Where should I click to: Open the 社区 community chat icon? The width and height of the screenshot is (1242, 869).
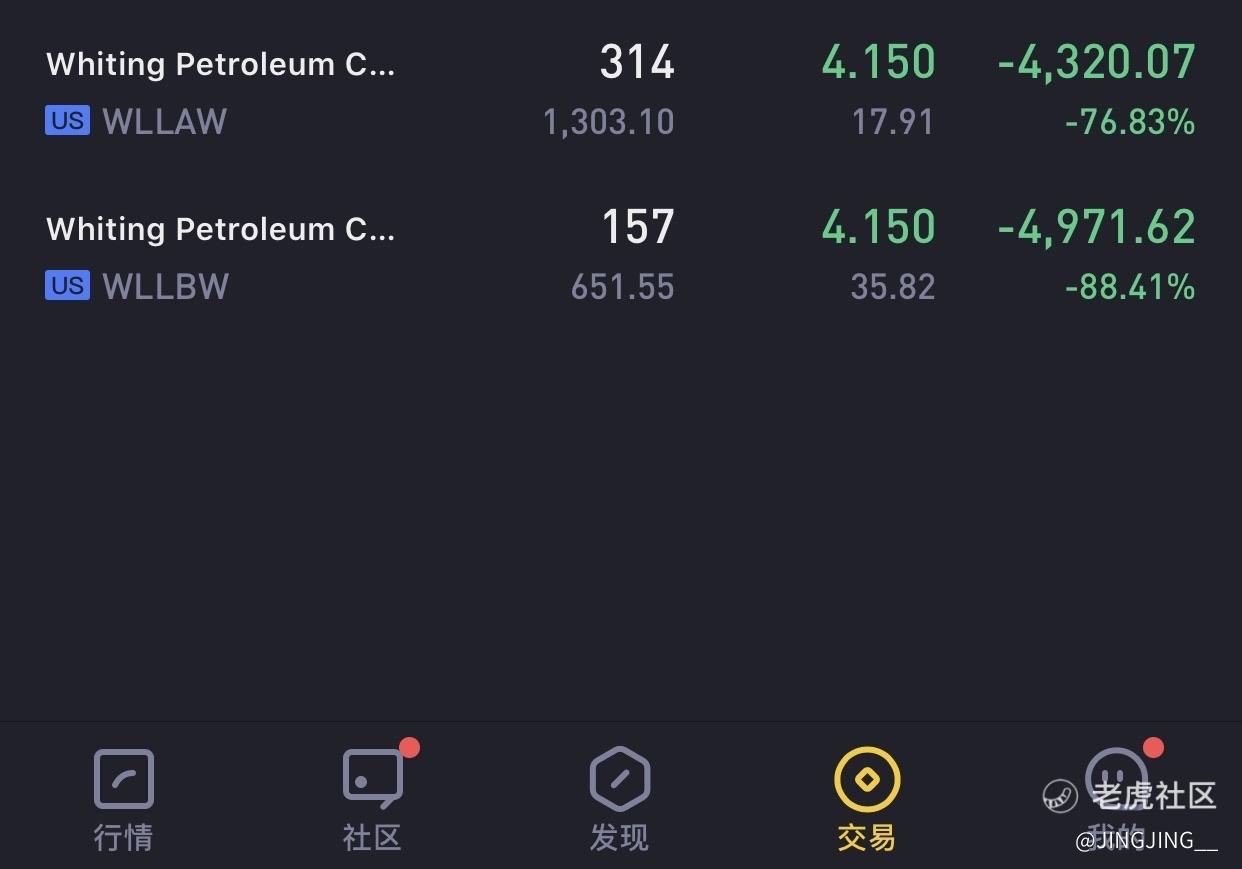point(372,778)
